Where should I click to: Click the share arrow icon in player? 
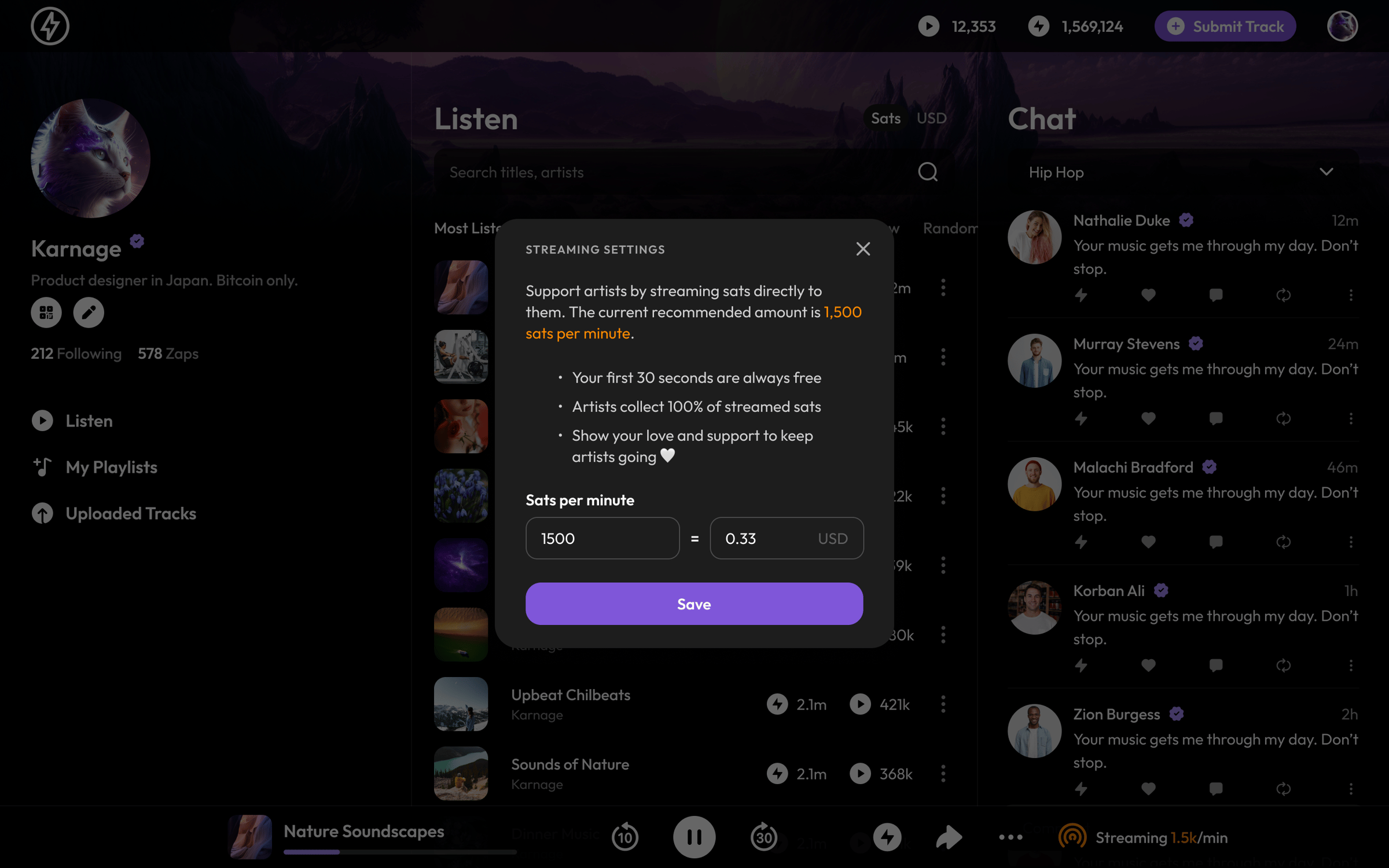(x=949, y=837)
